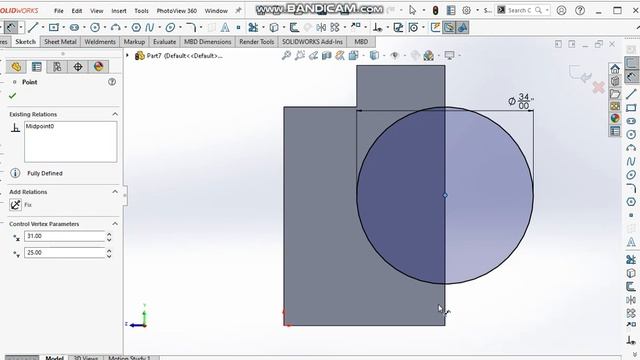Open the FeatureManager design tree tab
This screenshot has width=640, height=360.
click(x=16, y=67)
